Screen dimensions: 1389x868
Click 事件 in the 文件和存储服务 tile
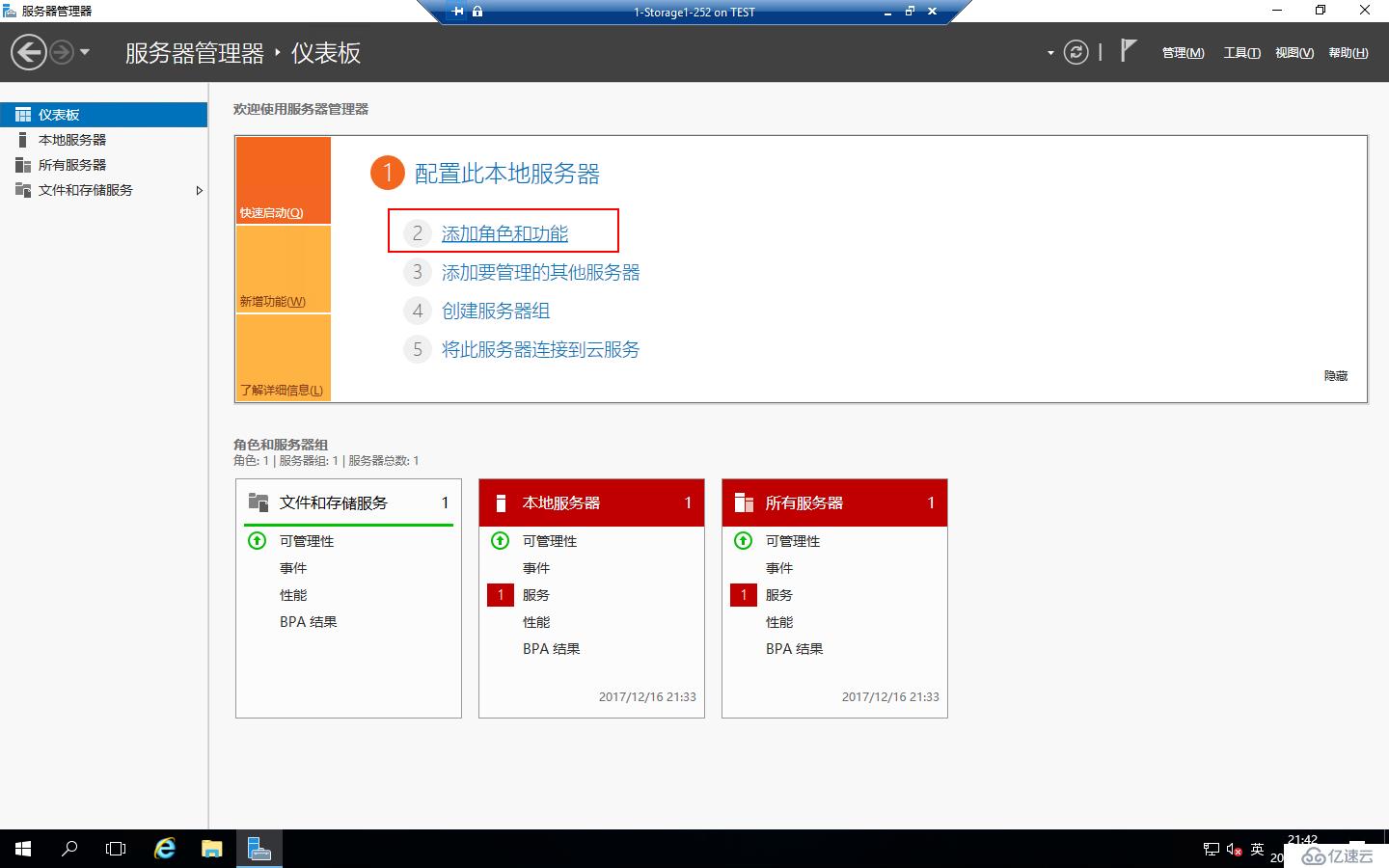click(x=293, y=568)
